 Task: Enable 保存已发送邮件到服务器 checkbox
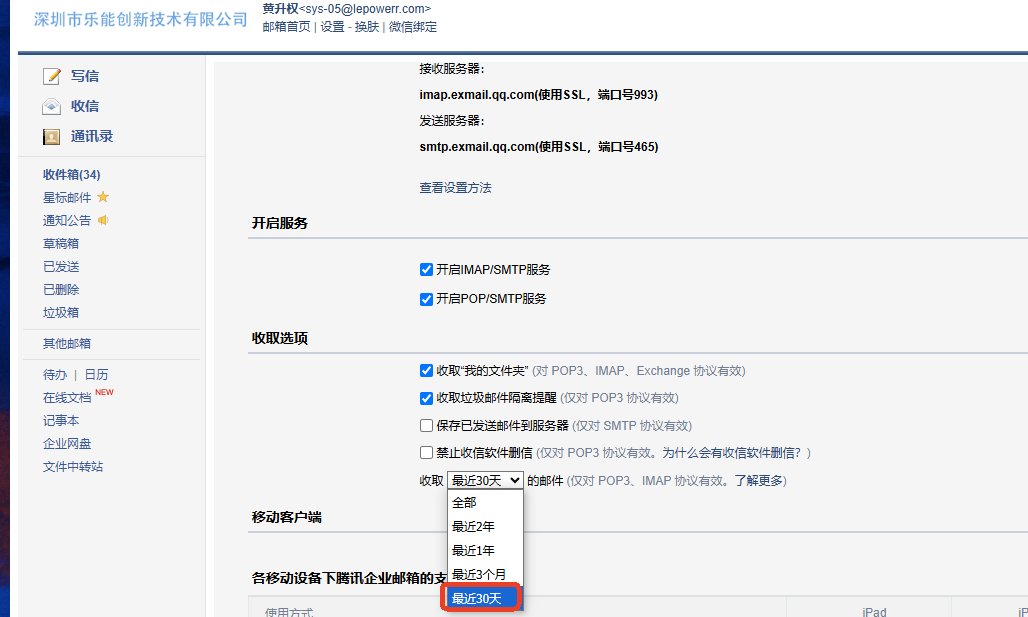point(427,425)
